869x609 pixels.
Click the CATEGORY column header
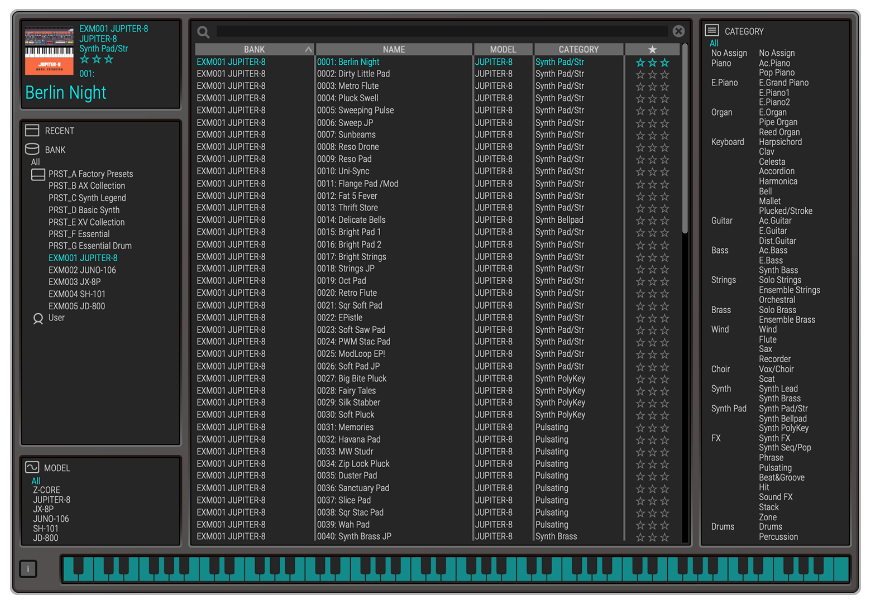[x=579, y=49]
